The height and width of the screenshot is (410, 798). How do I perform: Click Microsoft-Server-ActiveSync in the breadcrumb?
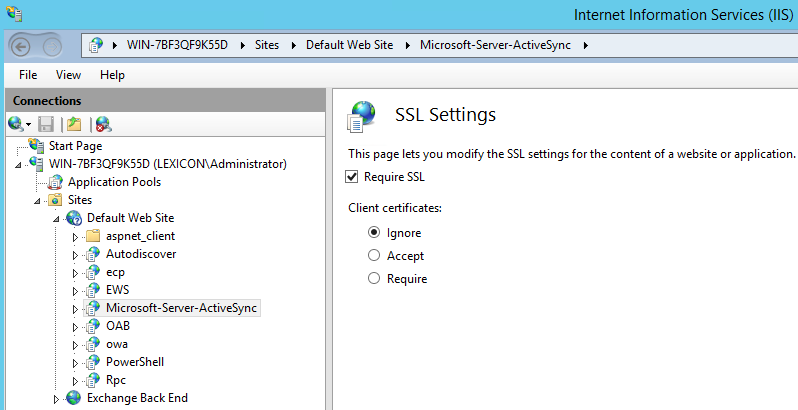(x=495, y=45)
